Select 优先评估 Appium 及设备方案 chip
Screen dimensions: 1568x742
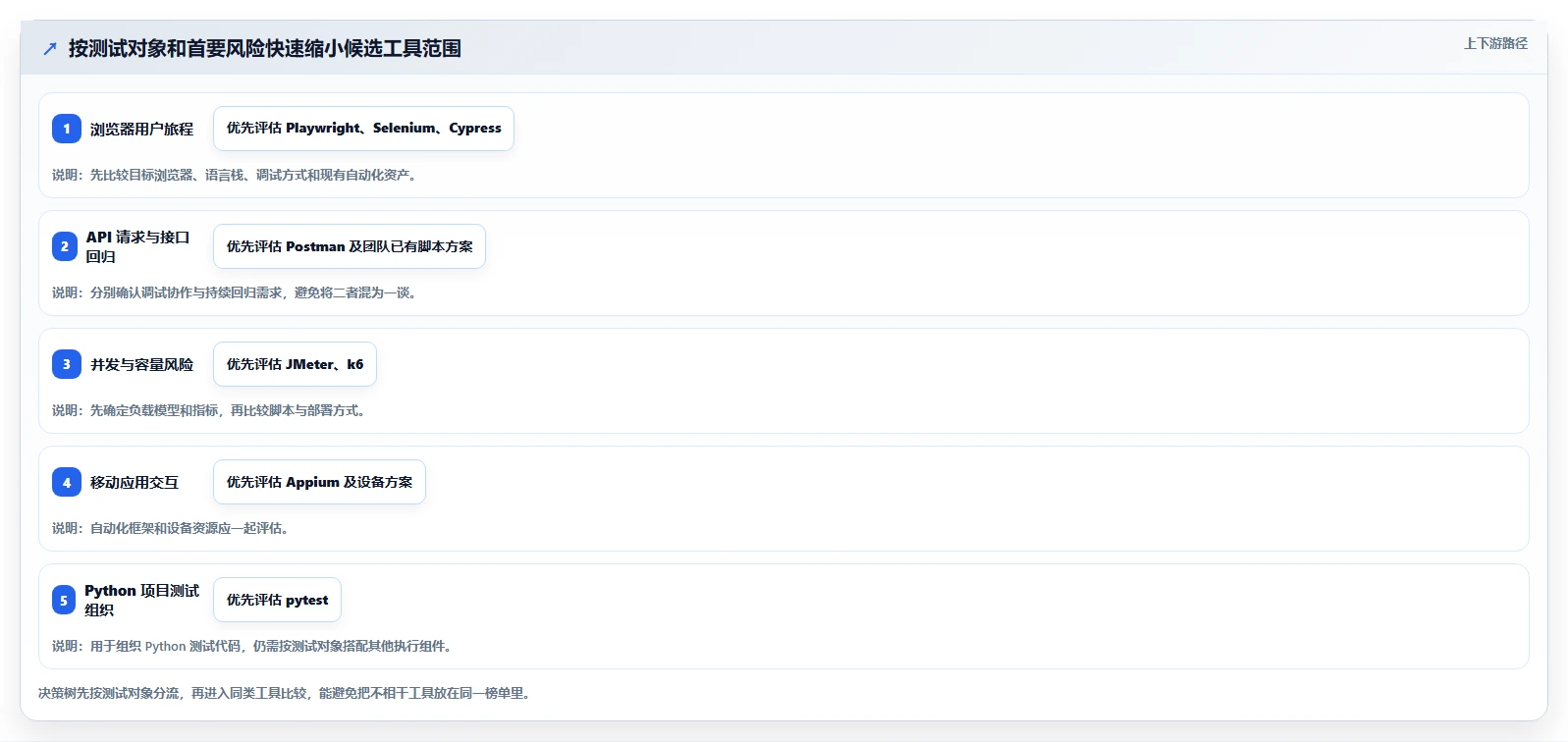click(x=319, y=482)
